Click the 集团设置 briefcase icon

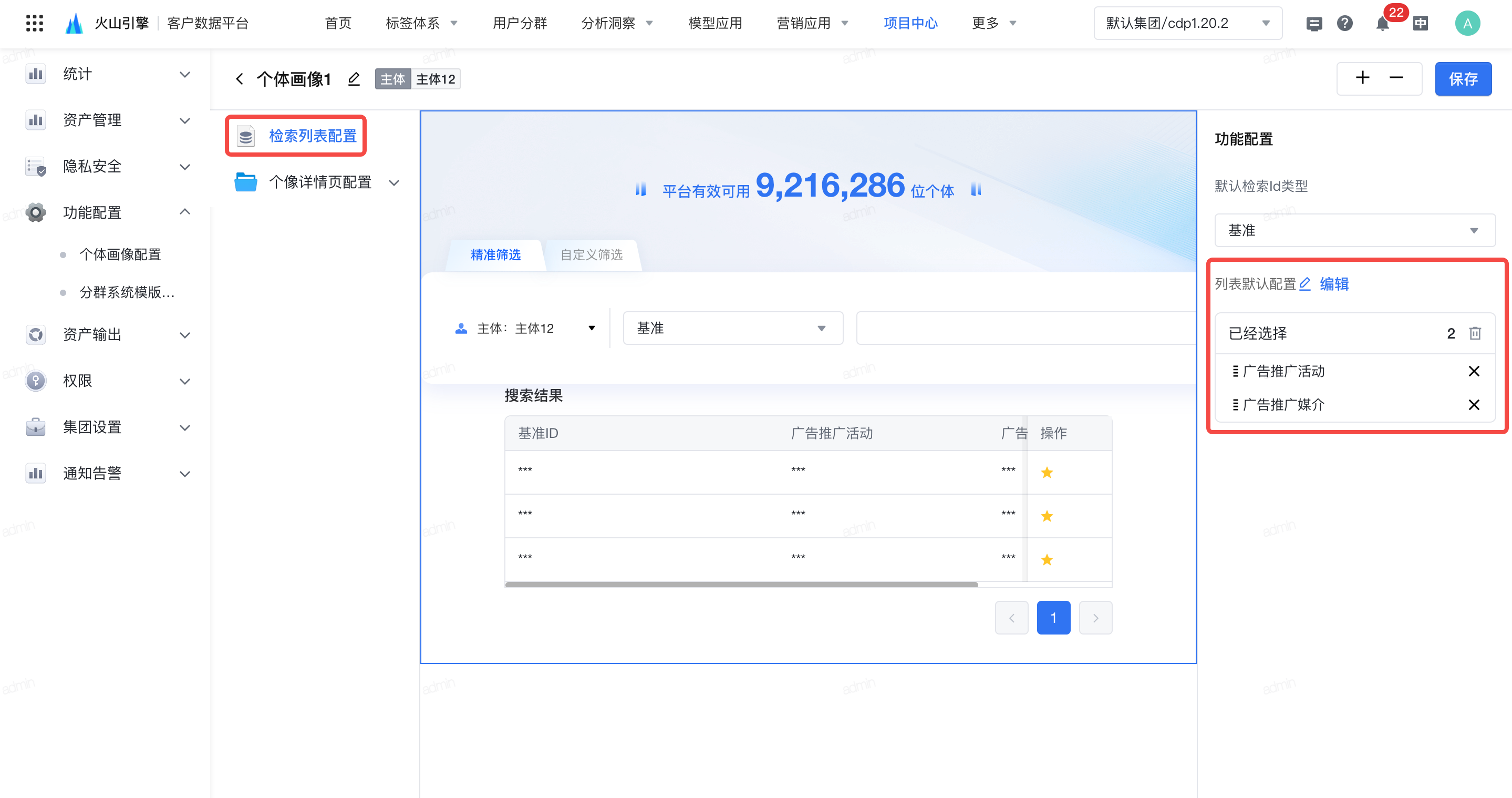(x=36, y=427)
